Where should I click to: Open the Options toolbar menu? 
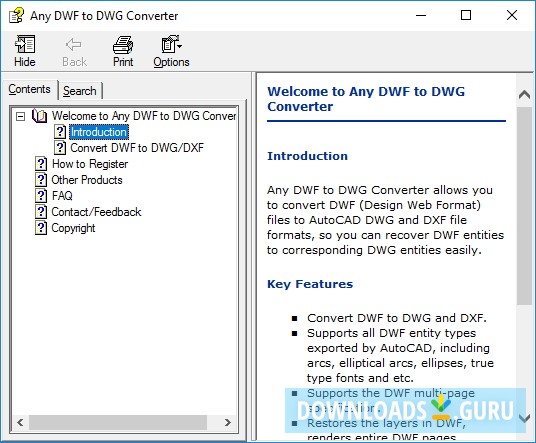tap(171, 51)
